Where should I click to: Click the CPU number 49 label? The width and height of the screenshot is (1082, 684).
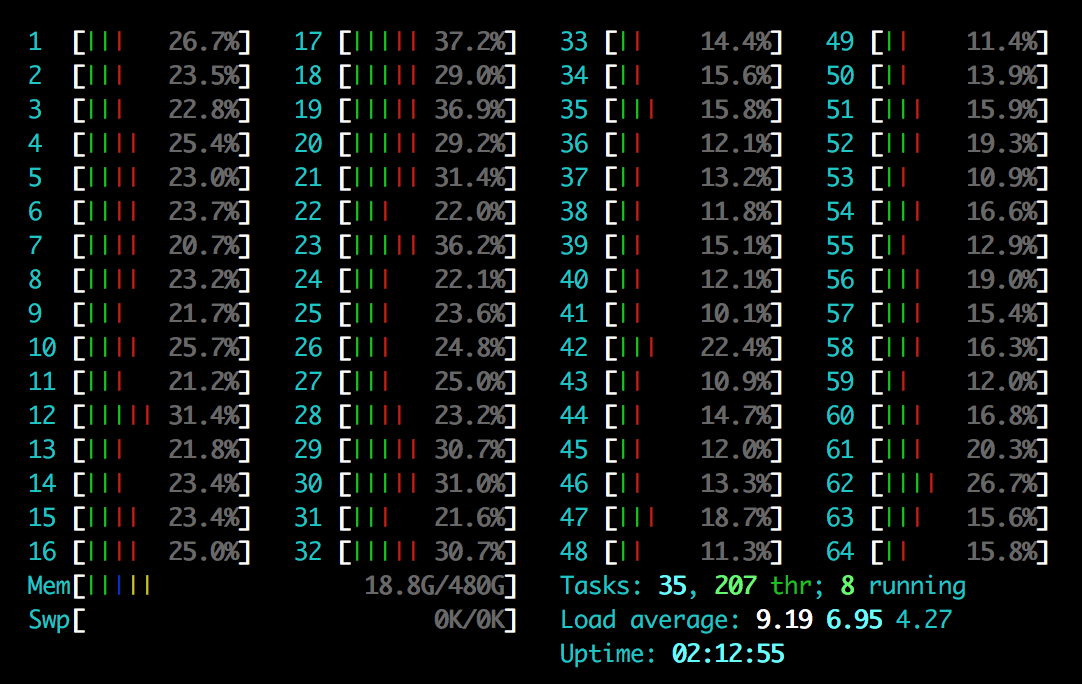[840, 42]
